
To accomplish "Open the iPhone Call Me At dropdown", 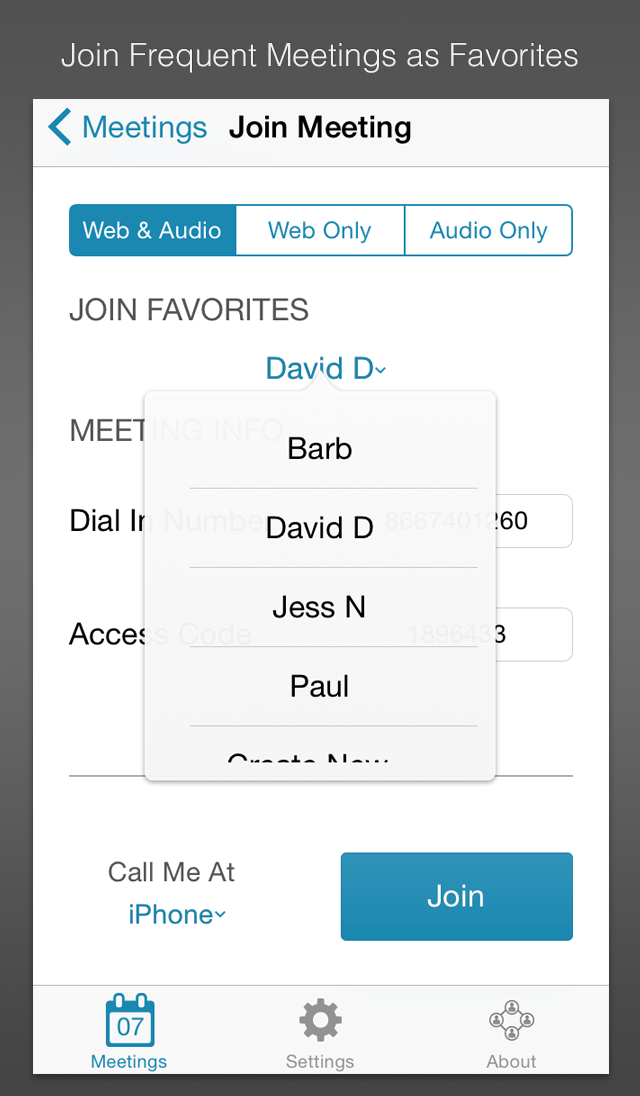I will point(177,914).
